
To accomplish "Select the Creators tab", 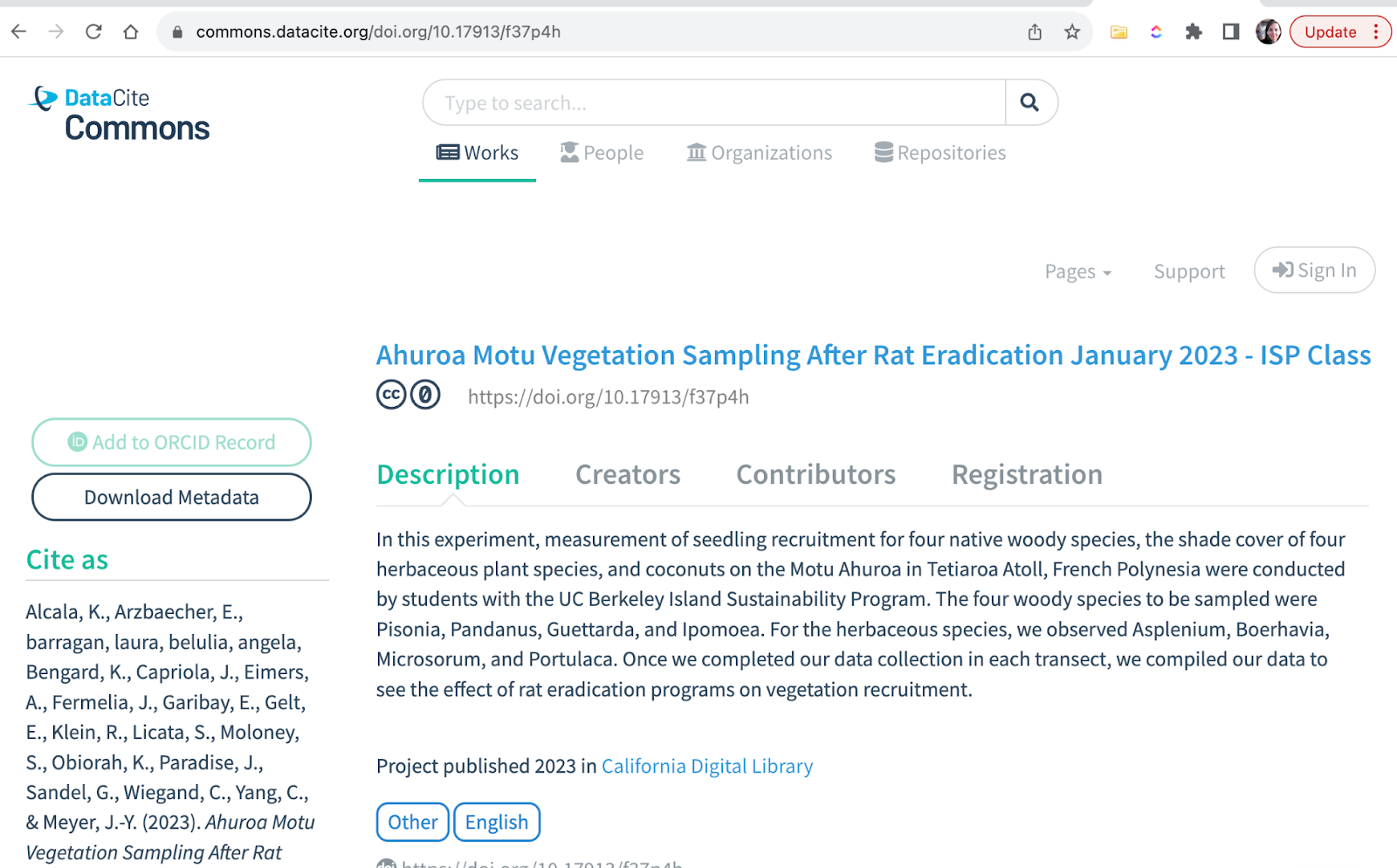I will 628,474.
